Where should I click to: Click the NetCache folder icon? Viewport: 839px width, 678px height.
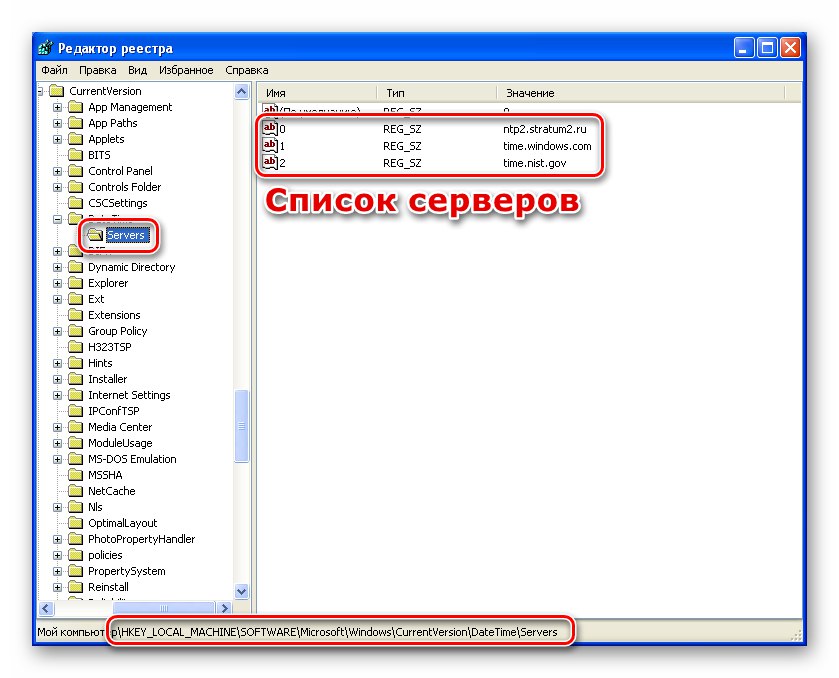click(75, 491)
